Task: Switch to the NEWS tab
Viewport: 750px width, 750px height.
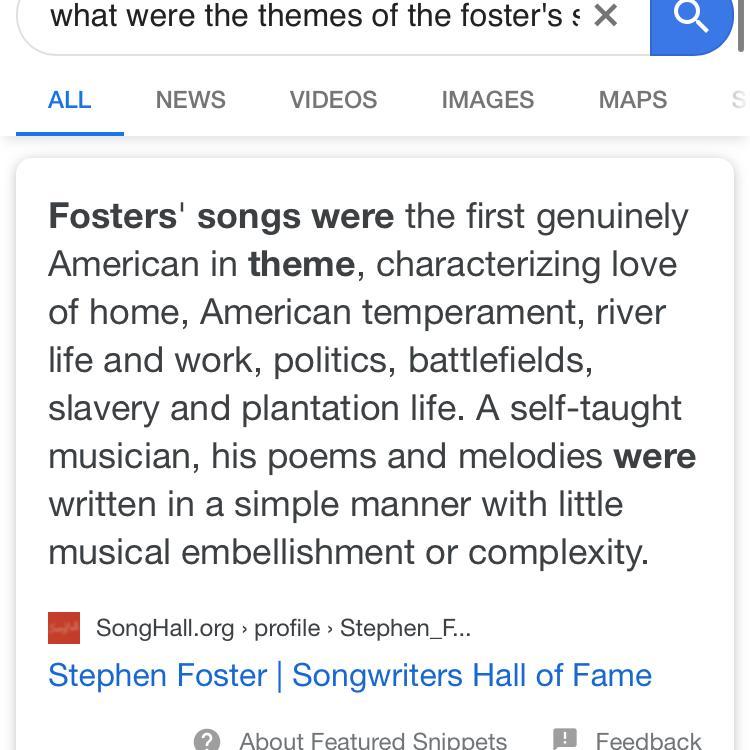Action: pyautogui.click(x=190, y=100)
